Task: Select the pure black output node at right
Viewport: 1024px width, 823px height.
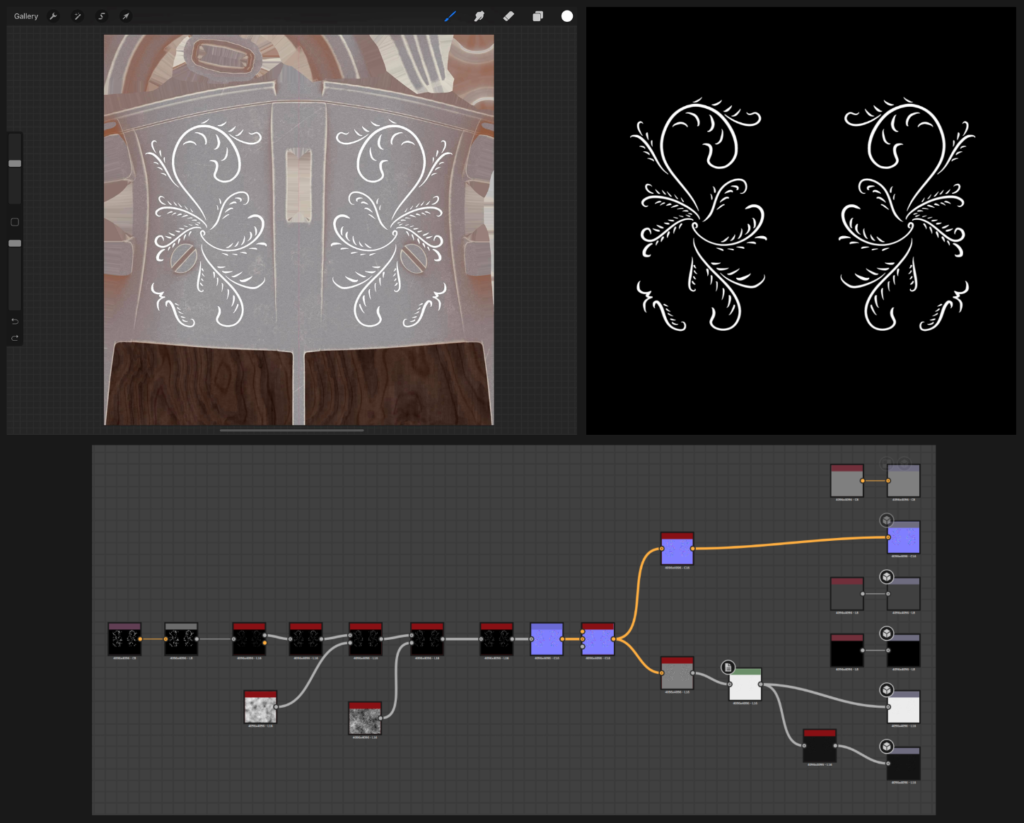Action: click(904, 651)
